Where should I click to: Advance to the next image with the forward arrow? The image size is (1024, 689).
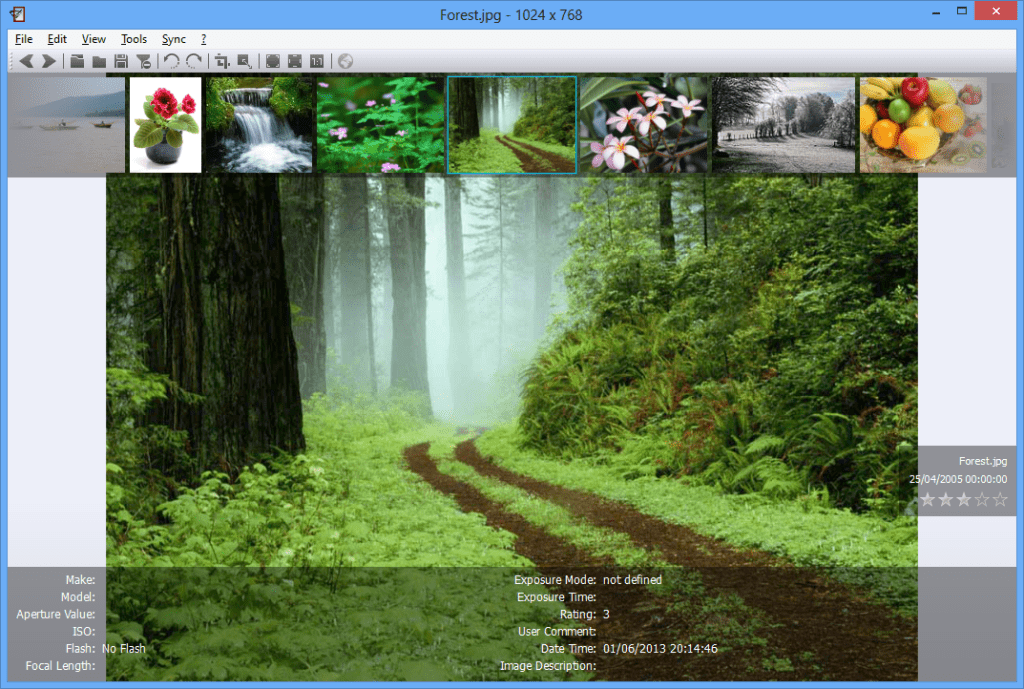coord(46,61)
